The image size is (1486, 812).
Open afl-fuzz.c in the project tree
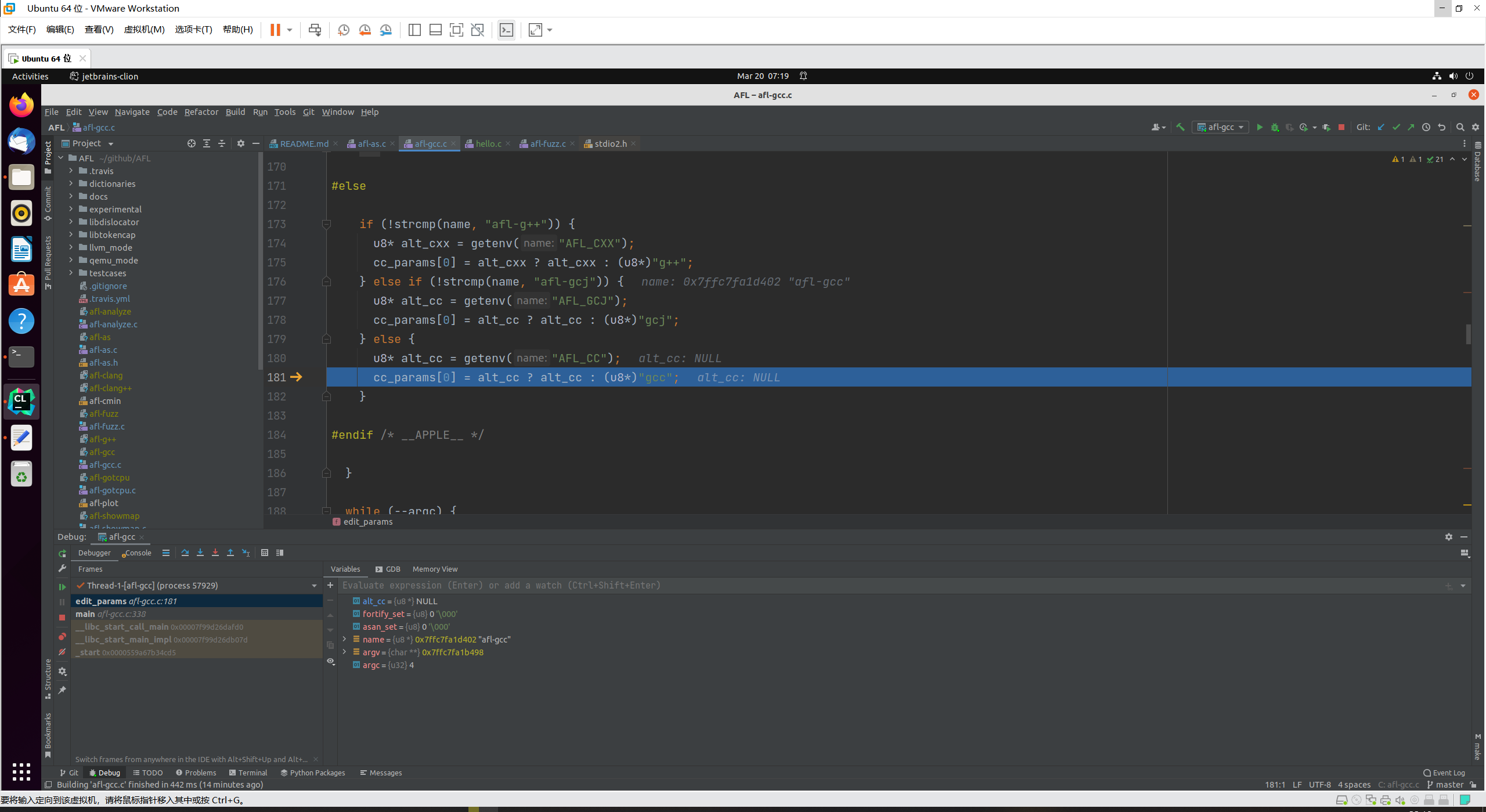pyautogui.click(x=107, y=426)
